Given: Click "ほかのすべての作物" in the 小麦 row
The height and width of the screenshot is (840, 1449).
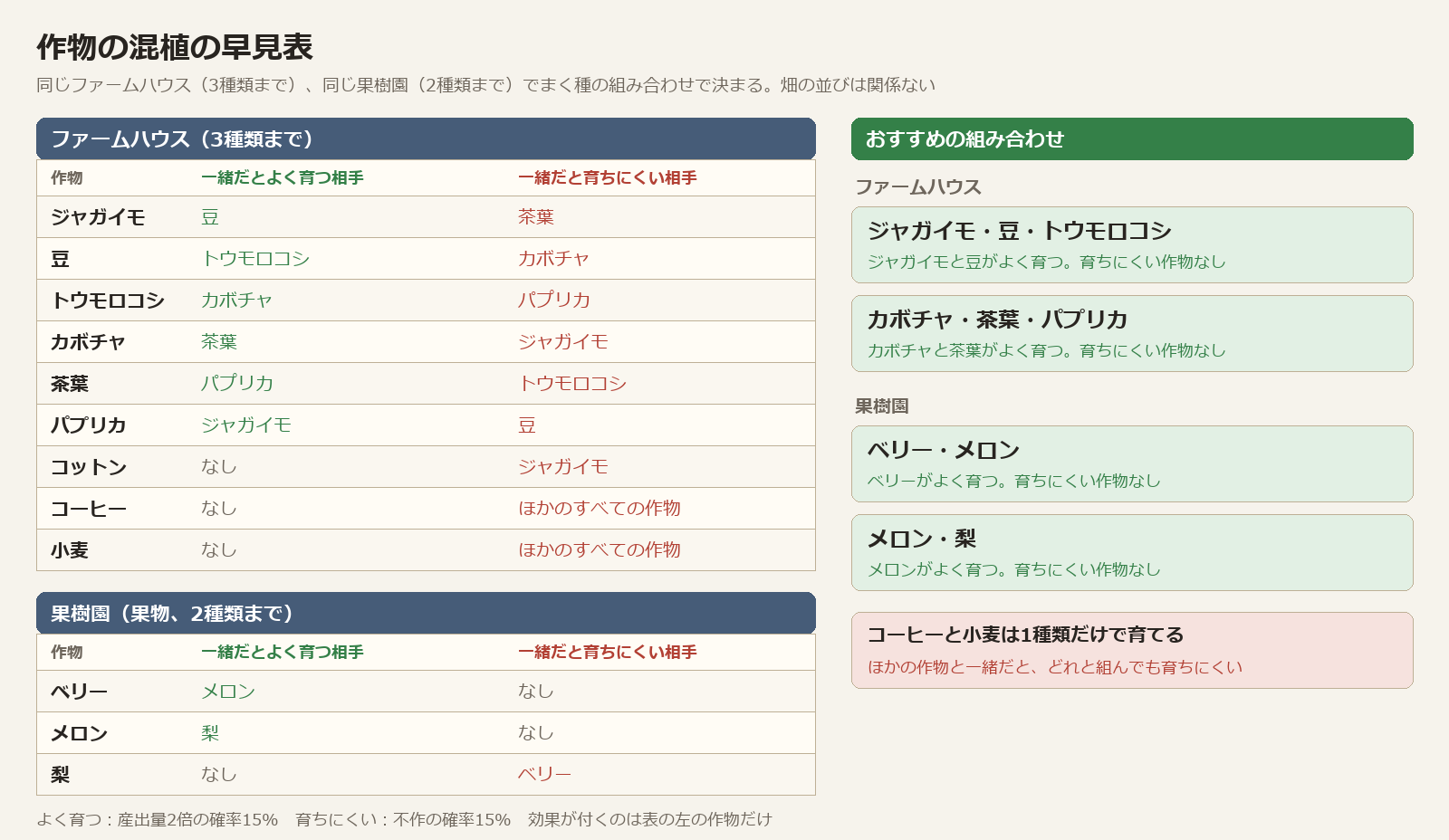Looking at the screenshot, I should 600,550.
